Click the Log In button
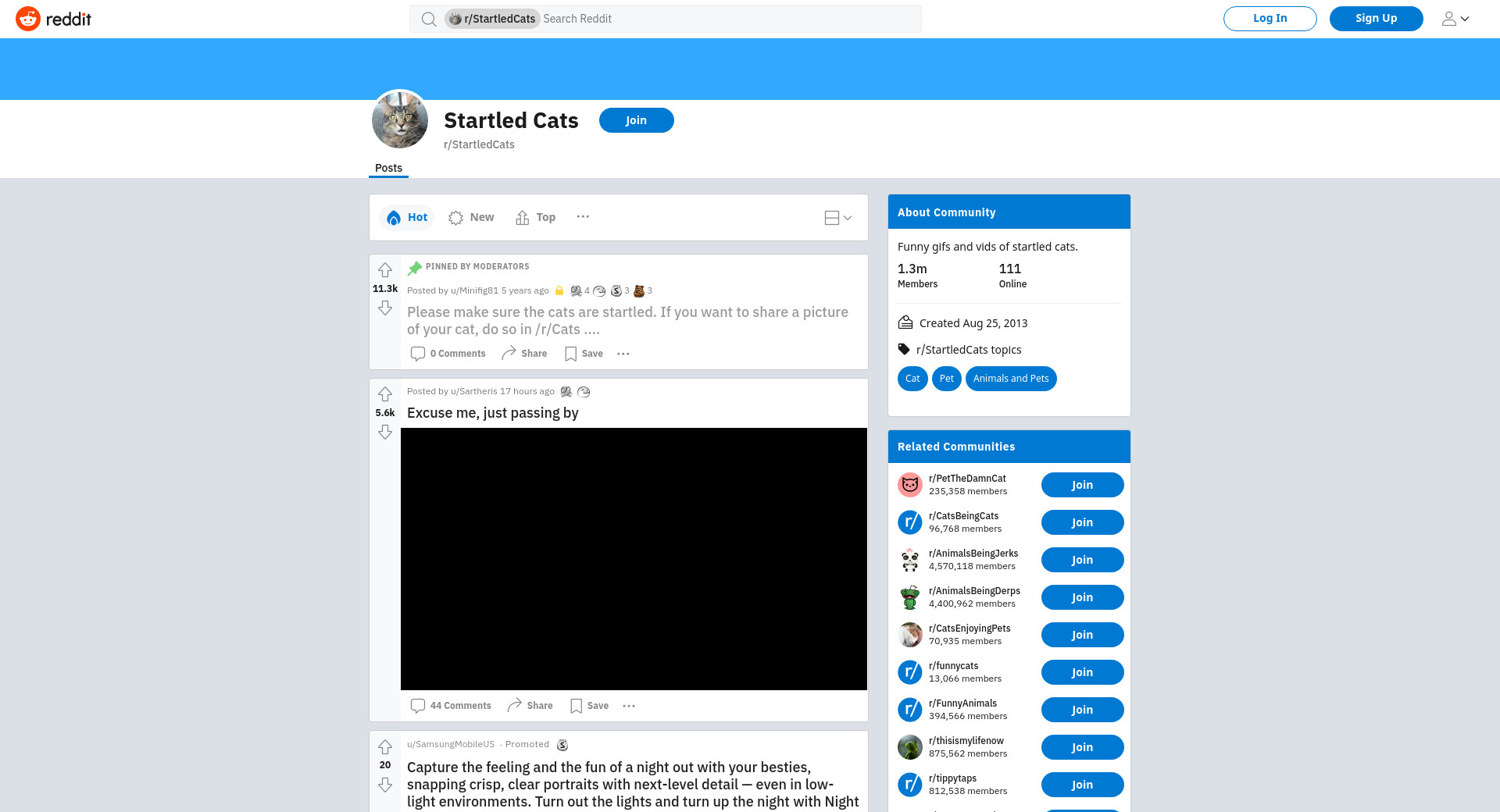 [1270, 19]
